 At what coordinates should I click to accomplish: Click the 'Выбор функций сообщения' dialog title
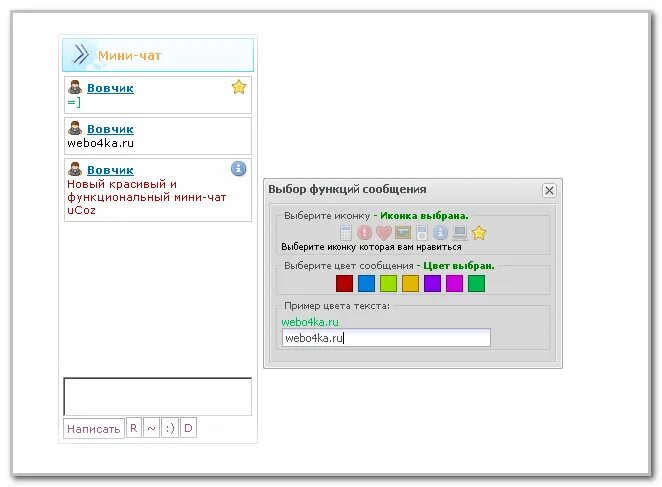pos(347,189)
